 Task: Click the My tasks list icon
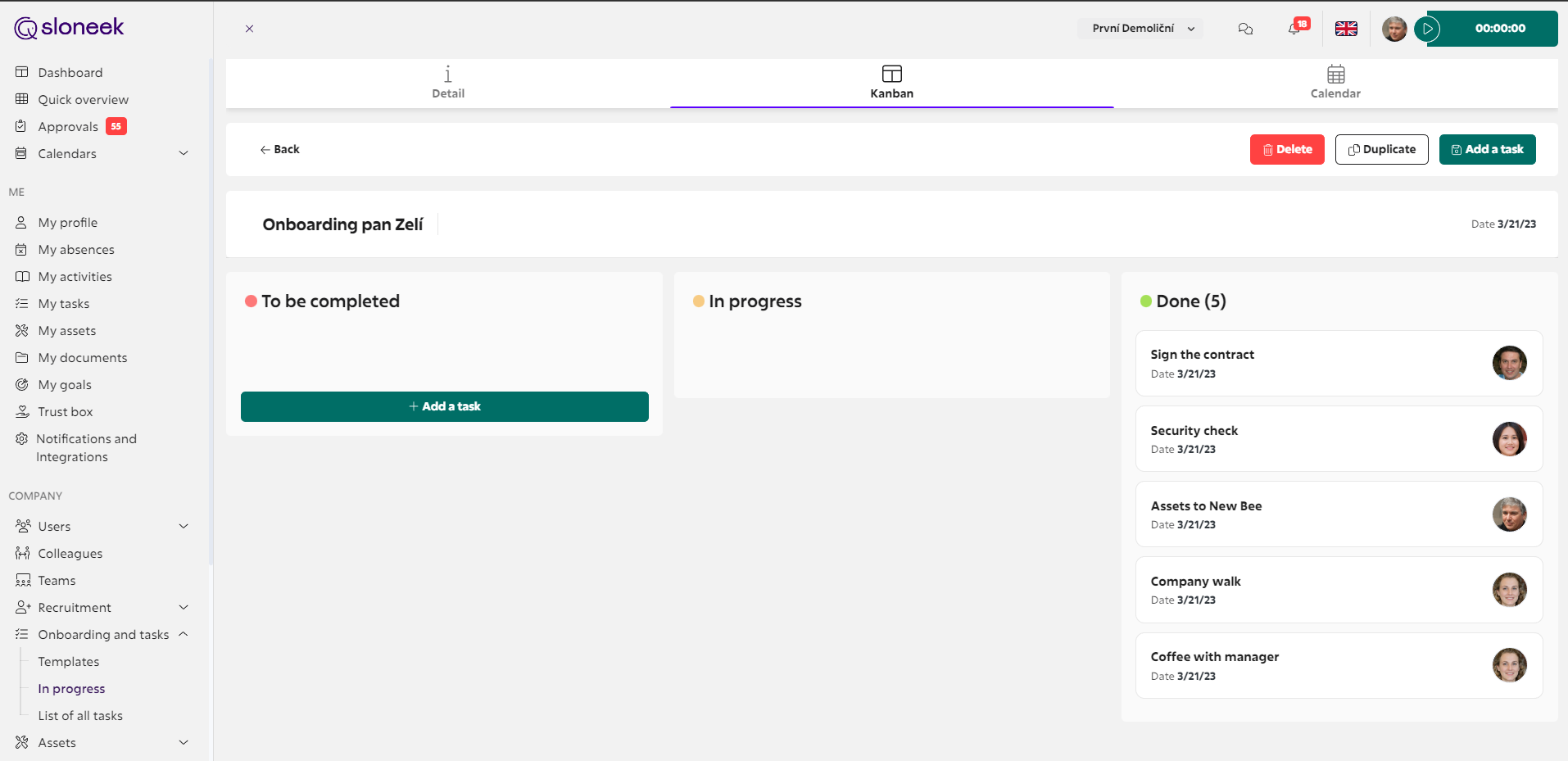(x=21, y=303)
